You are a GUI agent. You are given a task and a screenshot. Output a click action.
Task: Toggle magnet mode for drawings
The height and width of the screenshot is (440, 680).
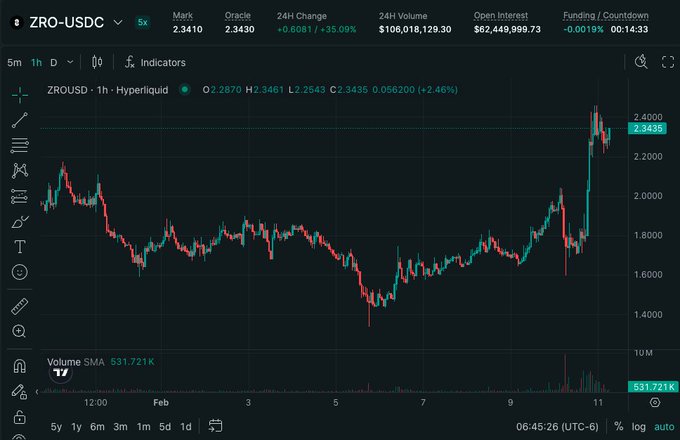pyautogui.click(x=20, y=365)
